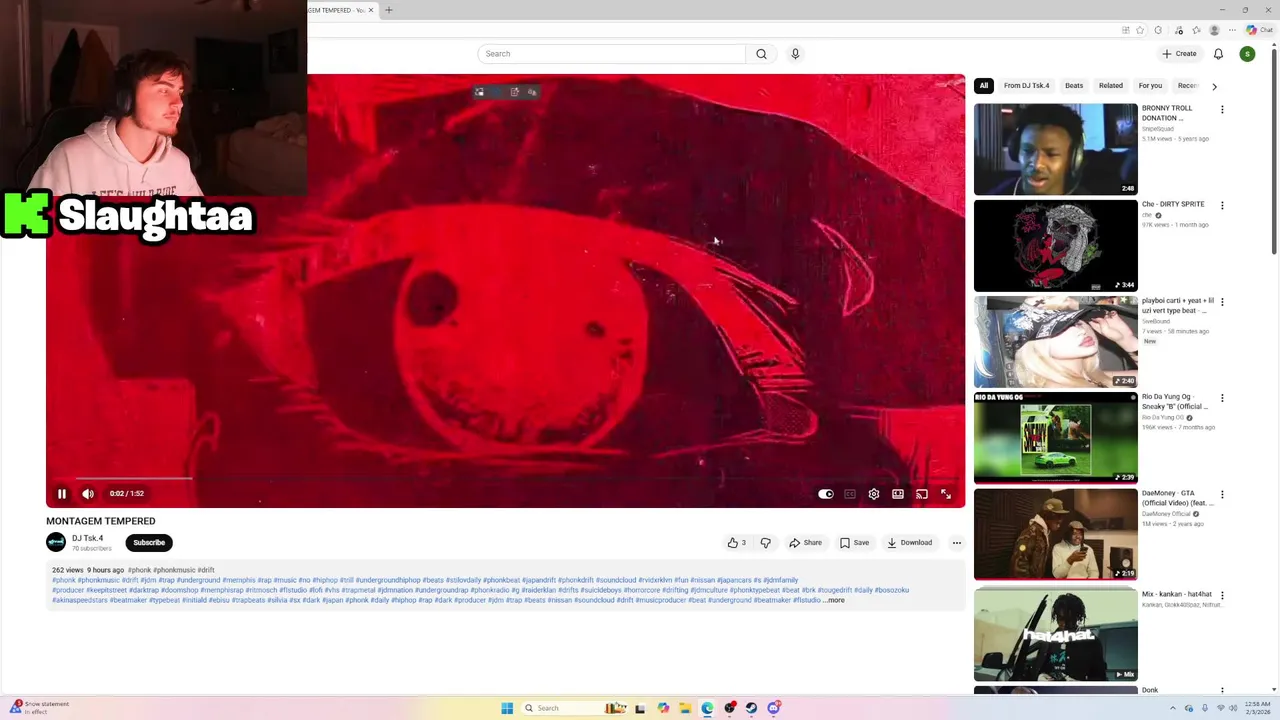Open Discord from the taskbar
This screenshot has height=720, width=1280.
pos(773,708)
